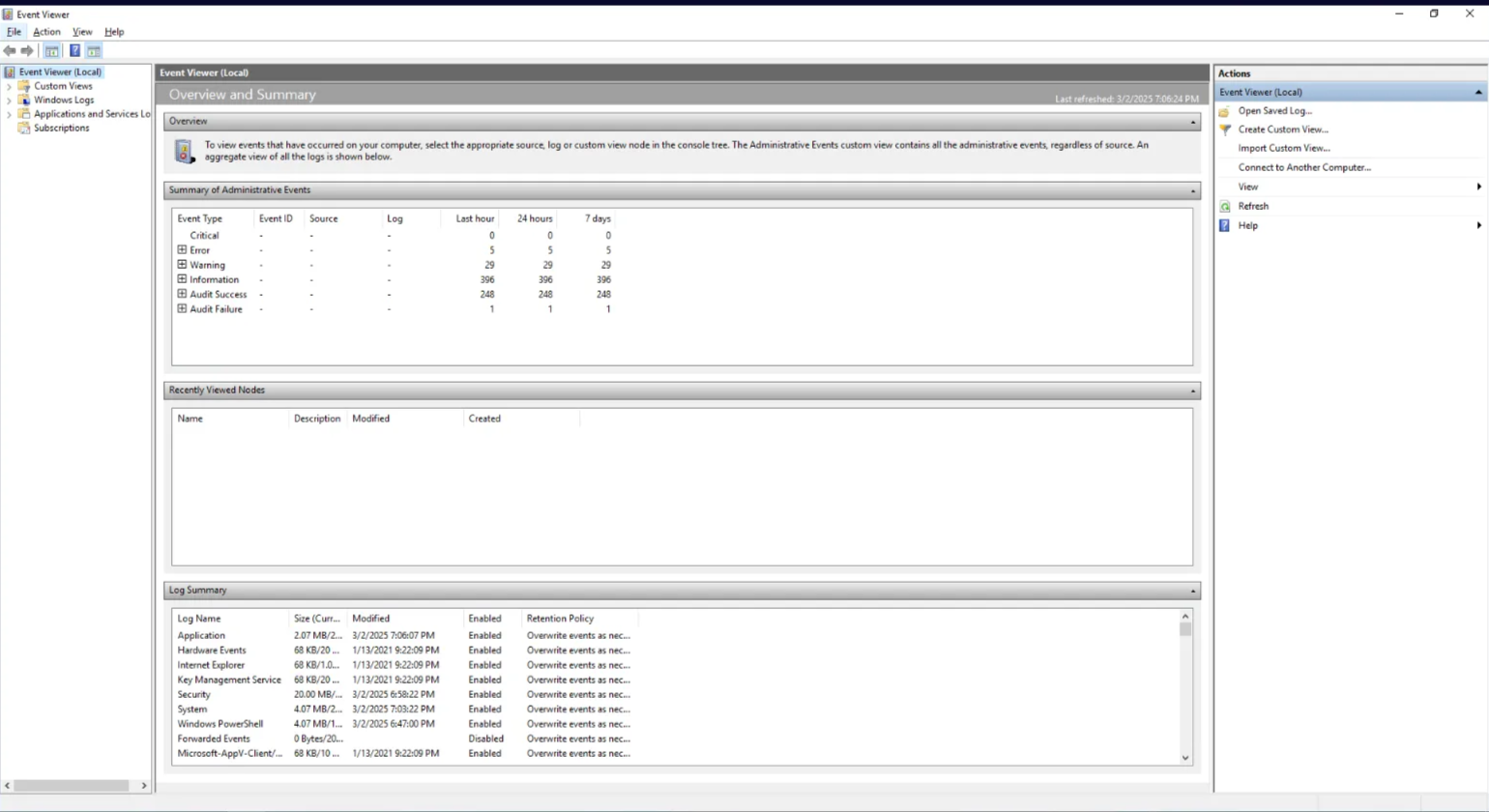Open the File menu

pyautogui.click(x=14, y=32)
